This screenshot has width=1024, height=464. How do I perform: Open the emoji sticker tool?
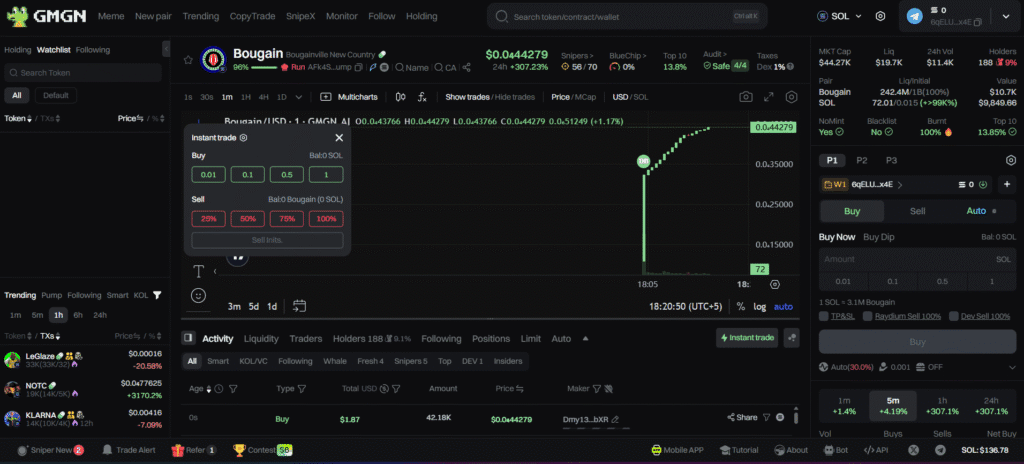[x=199, y=295]
